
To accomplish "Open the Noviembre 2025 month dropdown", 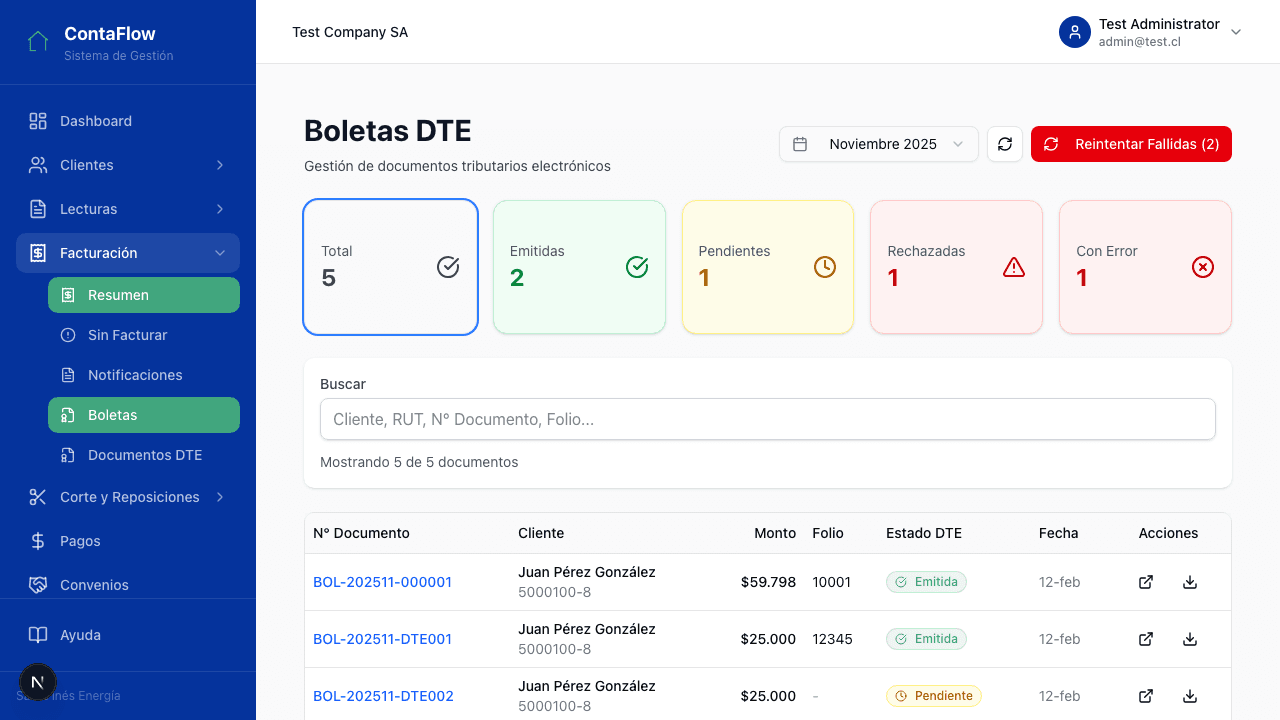I will [x=879, y=144].
